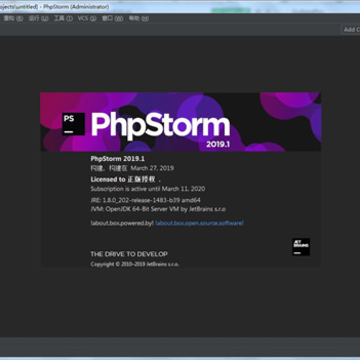Click the PhpStorm banner image
The image size is (360, 360).
coord(181,122)
